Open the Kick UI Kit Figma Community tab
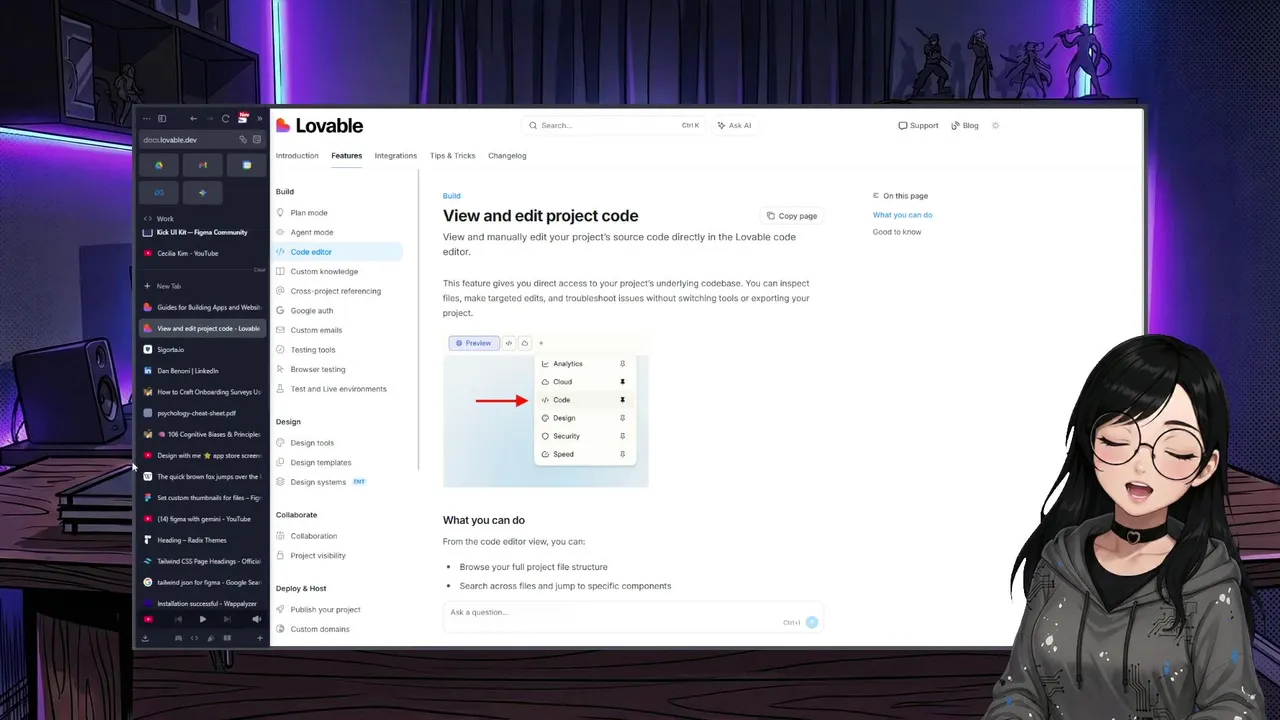Screen dimensions: 1280x720 [x=203, y=232]
